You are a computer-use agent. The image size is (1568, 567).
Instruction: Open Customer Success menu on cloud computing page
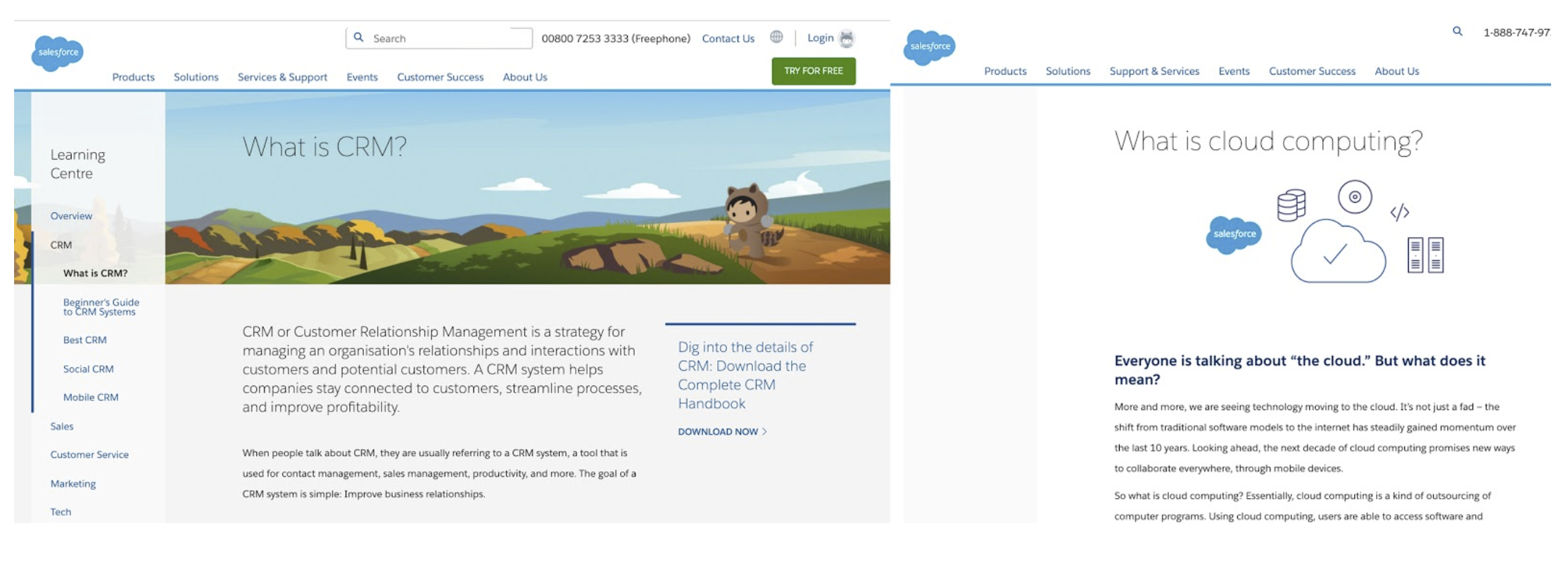[1313, 71]
